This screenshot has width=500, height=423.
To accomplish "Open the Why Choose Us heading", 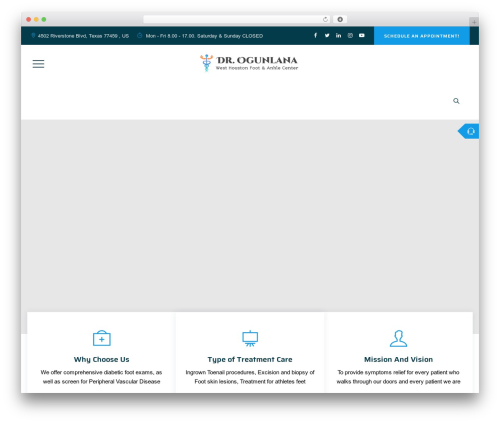I will click(x=102, y=359).
